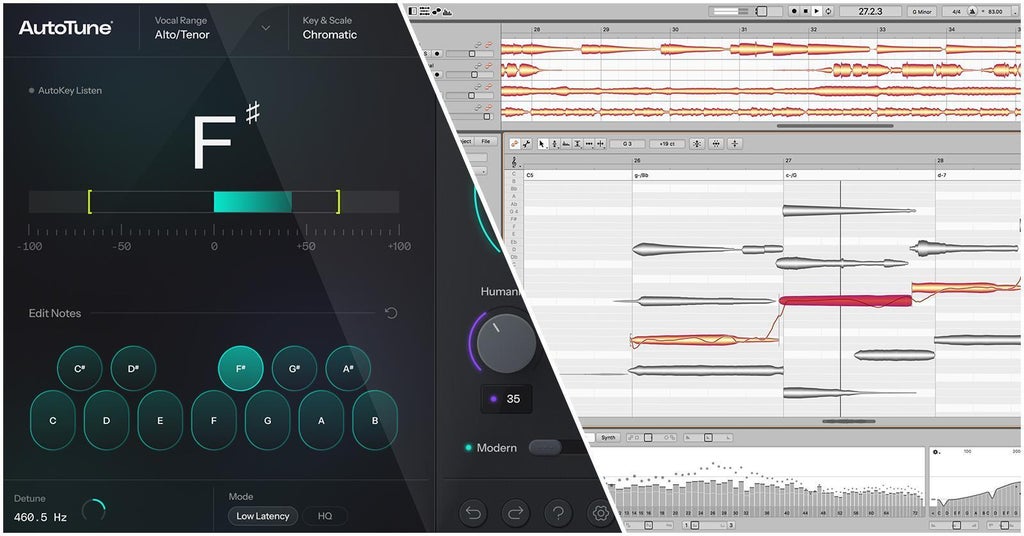Select Melodyne time handle tool
This screenshot has width=1024, height=536.
tap(589, 144)
